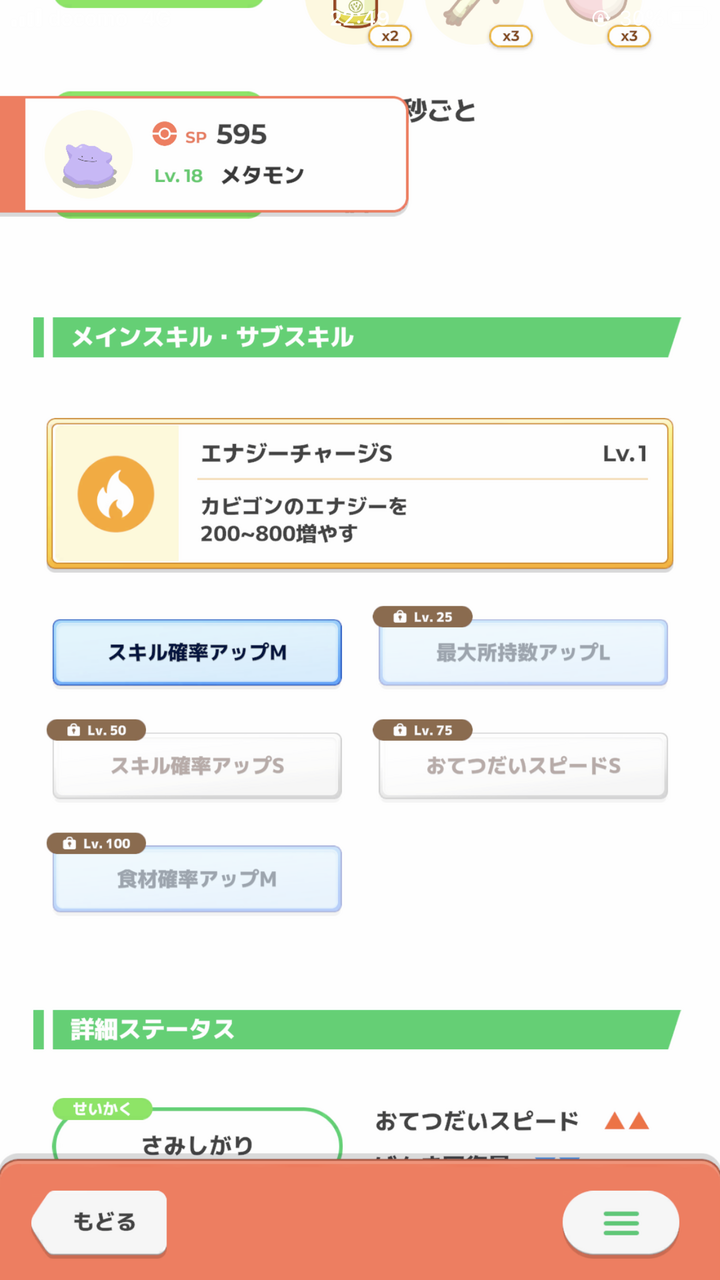Select the locked スキル確率アップS sub skill

point(197,766)
